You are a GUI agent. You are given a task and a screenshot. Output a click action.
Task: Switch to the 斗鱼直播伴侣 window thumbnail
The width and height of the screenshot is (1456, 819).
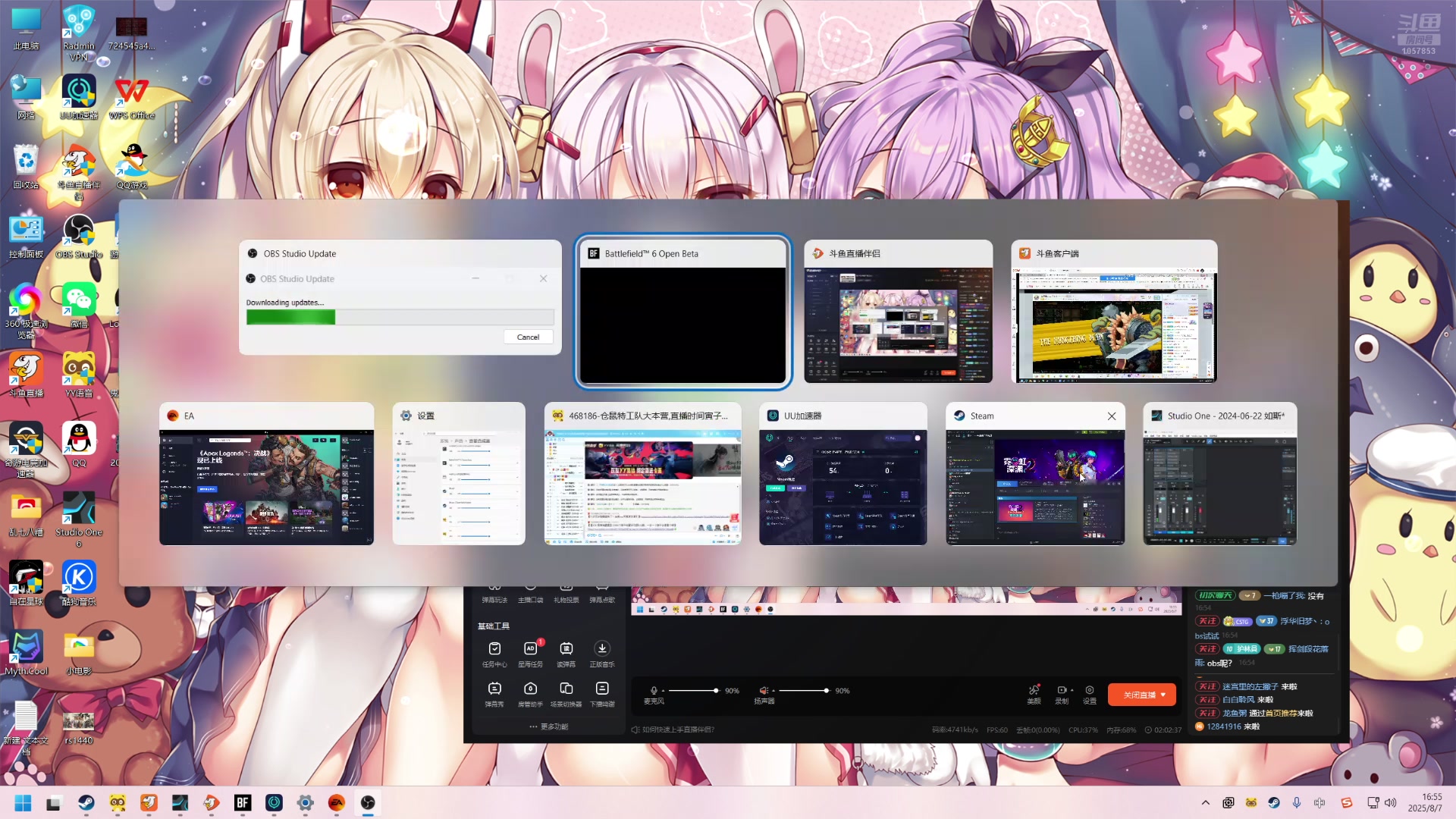click(x=898, y=311)
